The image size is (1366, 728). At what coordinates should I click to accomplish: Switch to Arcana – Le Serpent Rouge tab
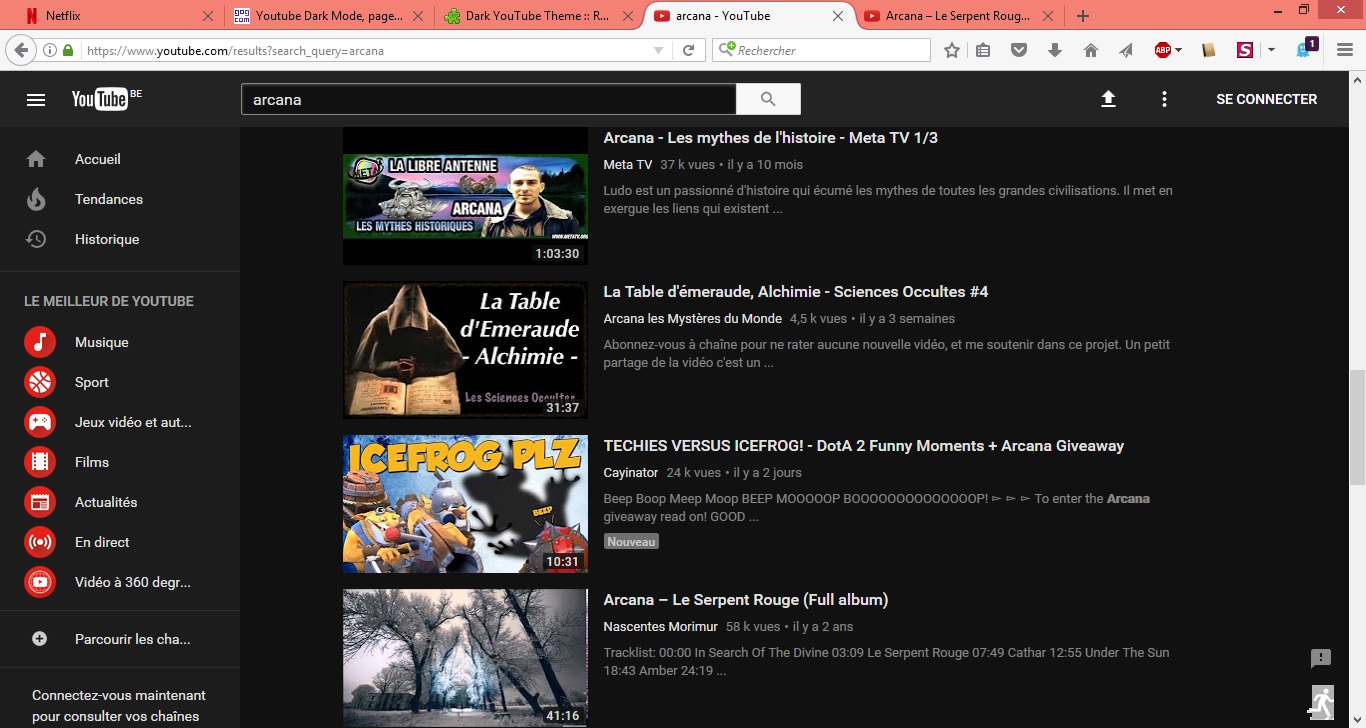(957, 16)
